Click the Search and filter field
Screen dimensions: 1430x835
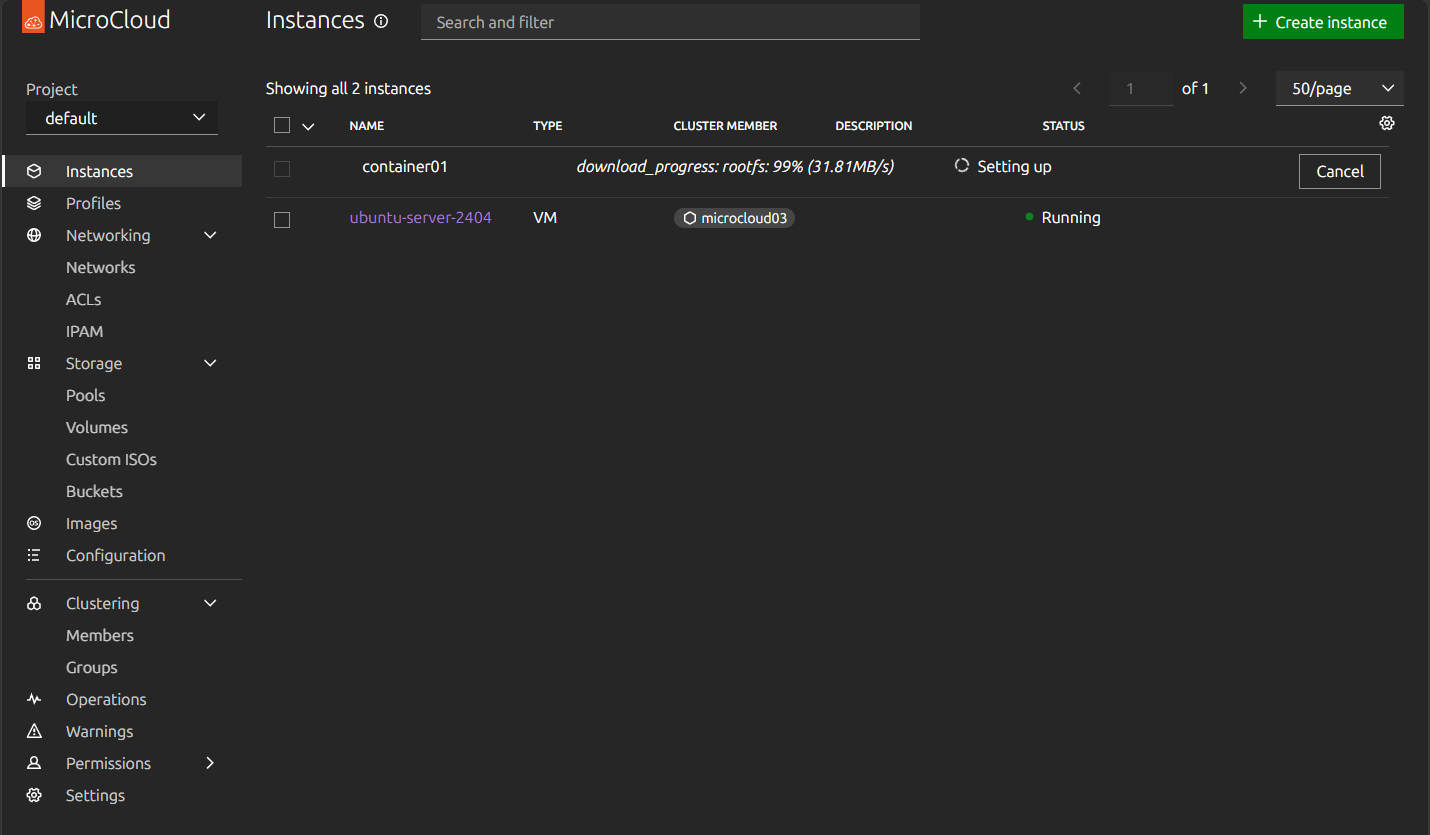[x=670, y=22]
